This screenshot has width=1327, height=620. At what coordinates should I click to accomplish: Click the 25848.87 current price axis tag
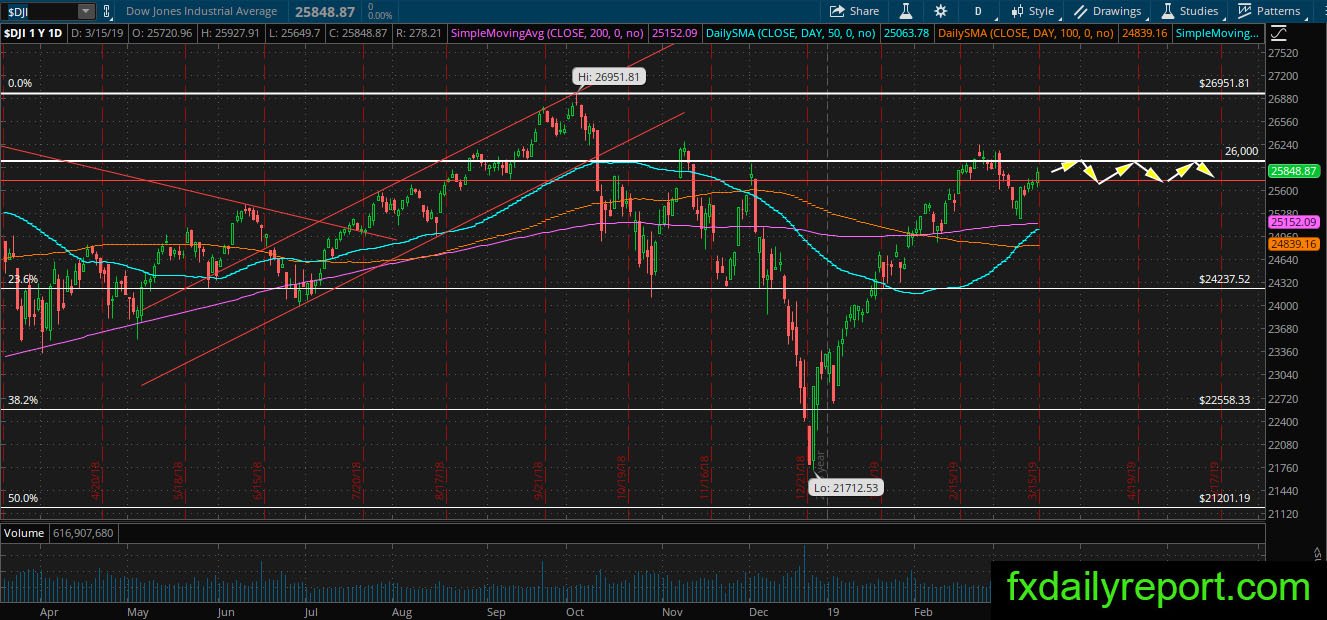[x=1293, y=171]
